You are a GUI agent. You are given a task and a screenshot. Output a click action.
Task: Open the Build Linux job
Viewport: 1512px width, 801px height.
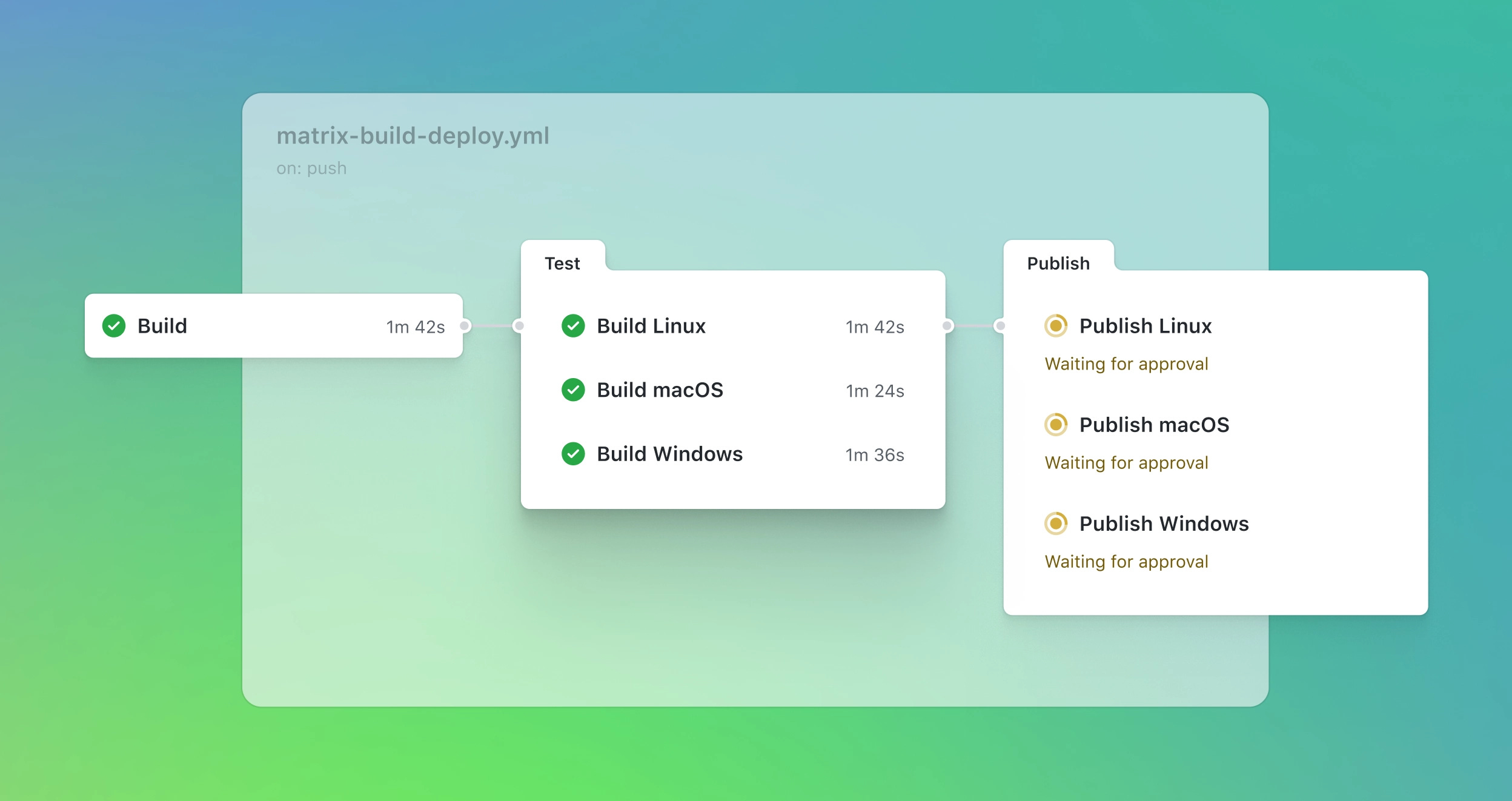click(651, 326)
